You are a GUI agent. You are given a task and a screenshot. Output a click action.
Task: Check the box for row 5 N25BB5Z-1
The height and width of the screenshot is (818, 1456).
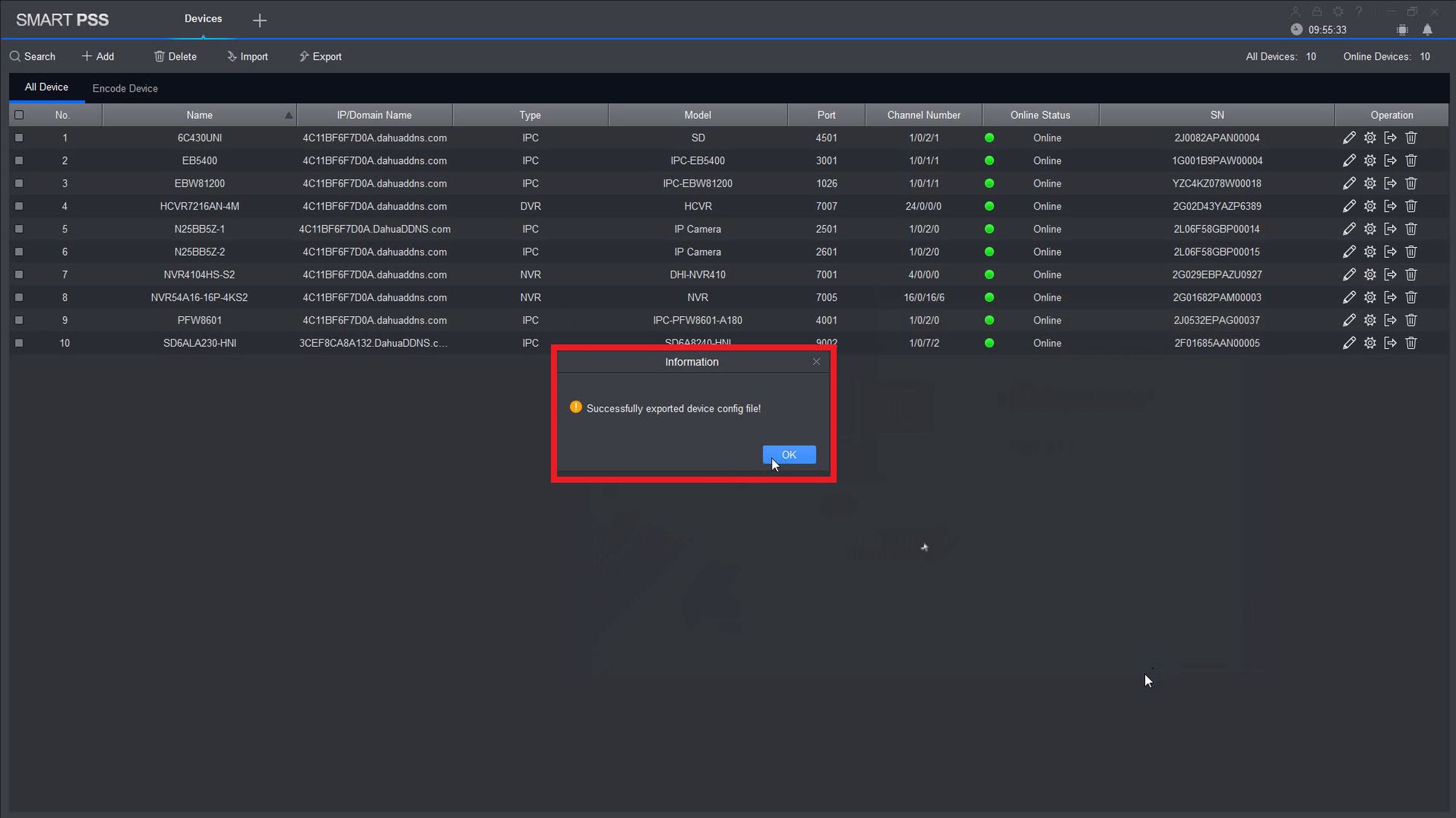(x=19, y=229)
